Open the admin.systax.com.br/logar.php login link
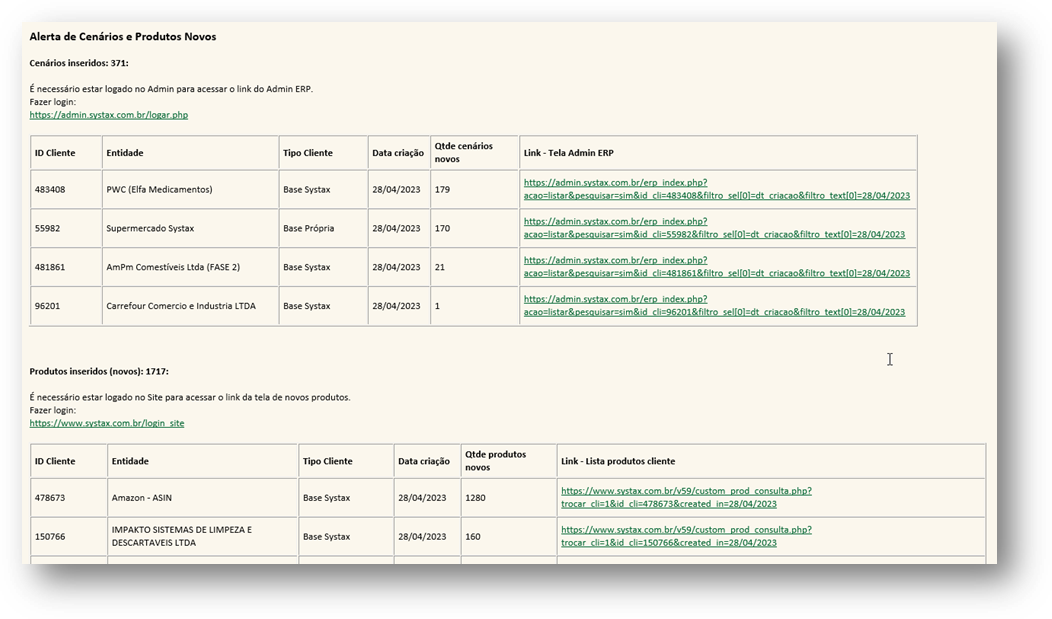 pyautogui.click(x=109, y=115)
